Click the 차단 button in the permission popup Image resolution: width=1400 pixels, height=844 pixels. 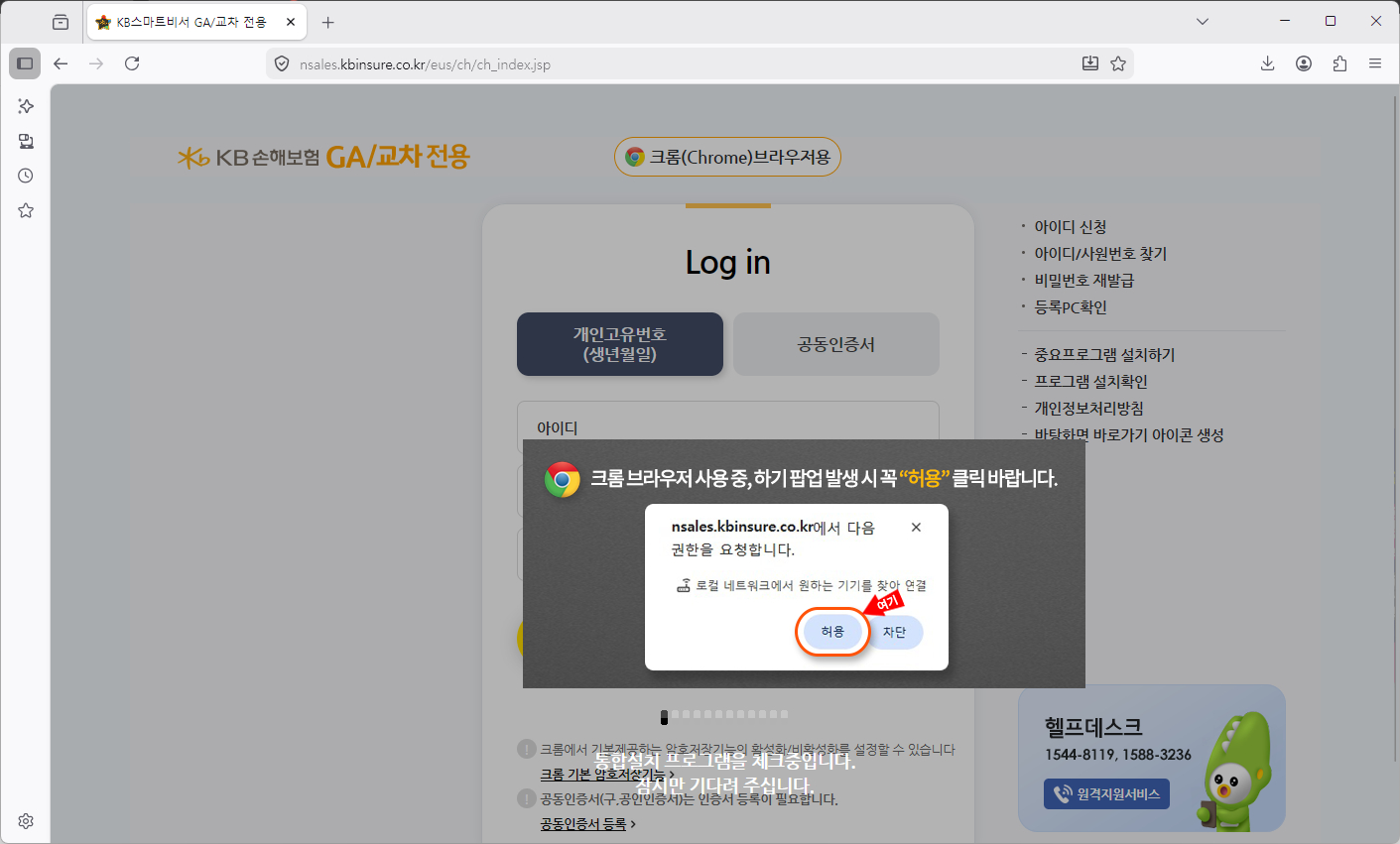pyautogui.click(x=894, y=632)
